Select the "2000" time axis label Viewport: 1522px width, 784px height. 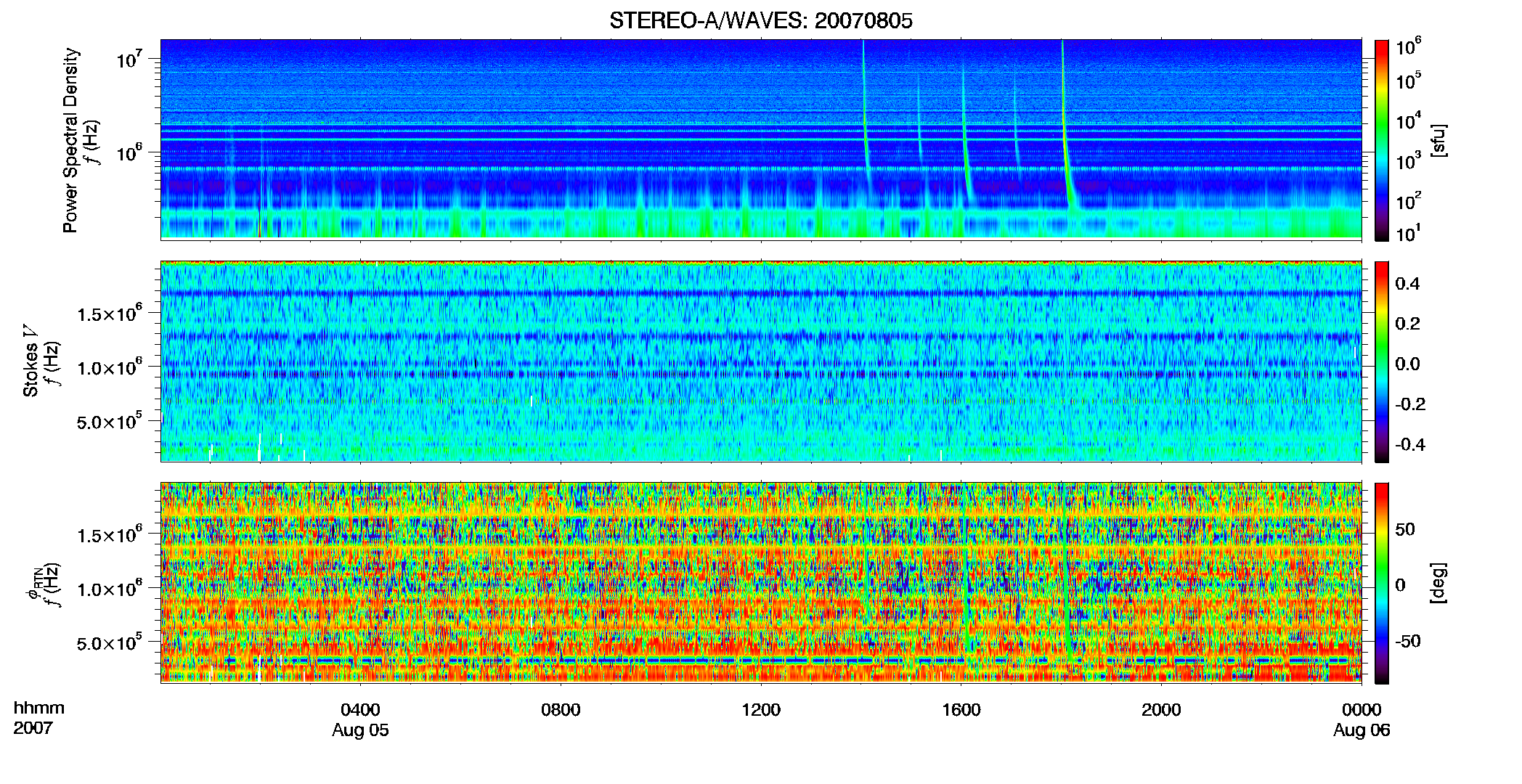1161,710
